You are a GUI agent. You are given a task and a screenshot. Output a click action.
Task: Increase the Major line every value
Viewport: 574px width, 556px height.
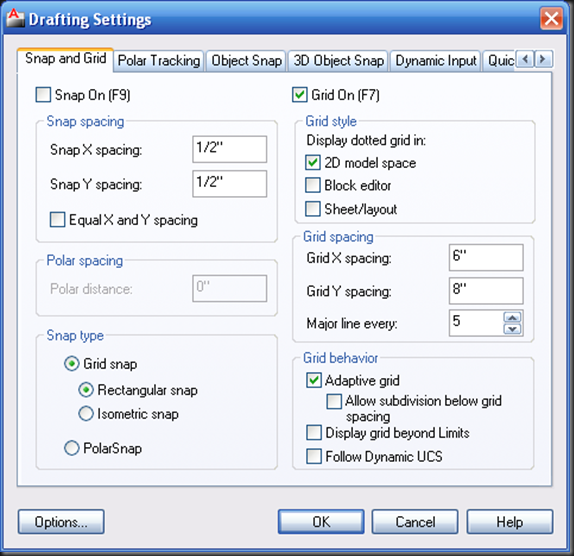click(x=512, y=317)
